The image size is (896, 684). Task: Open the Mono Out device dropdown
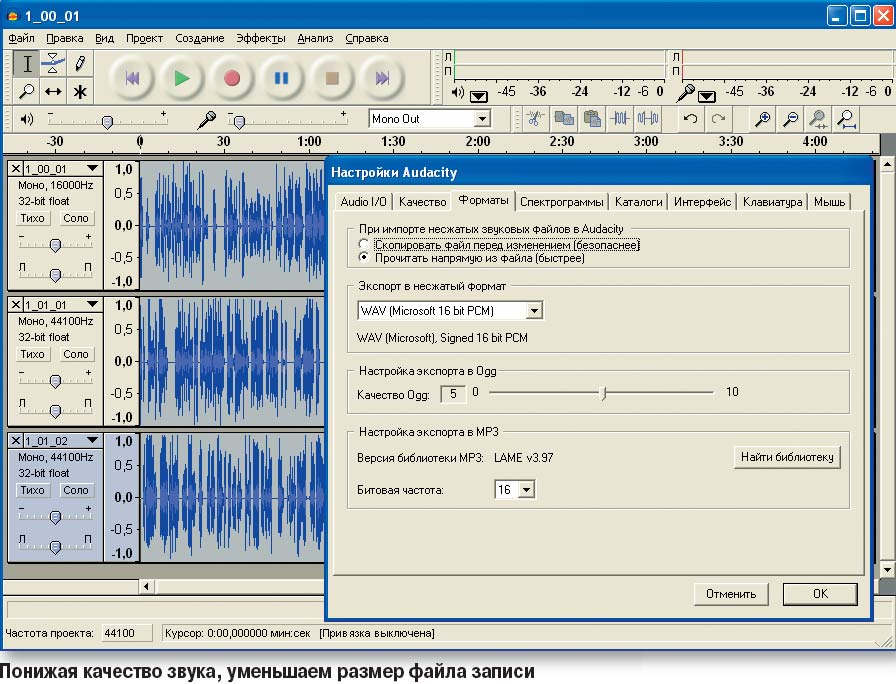click(482, 119)
